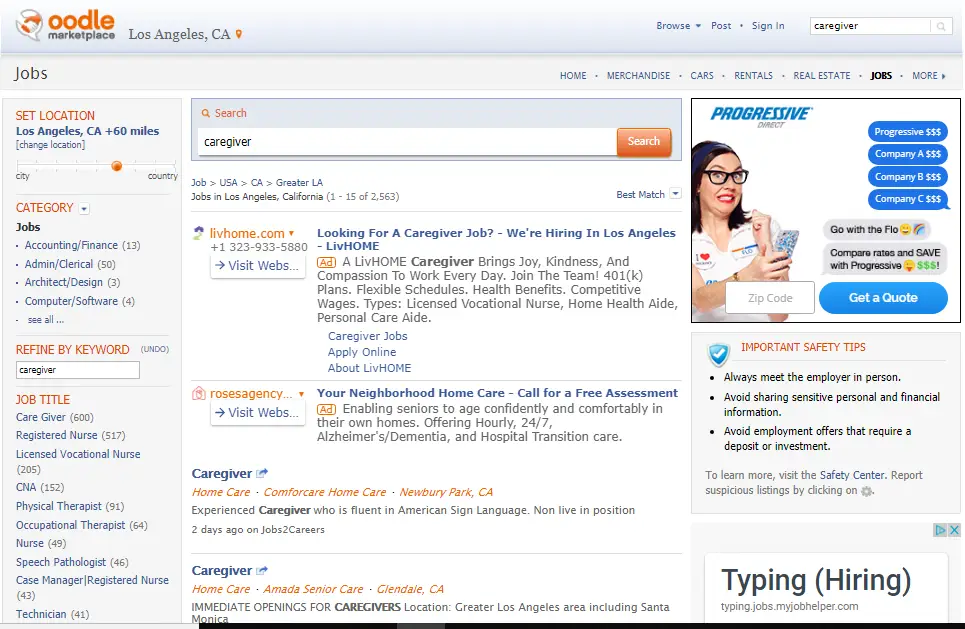Click the Safety Center link
This screenshot has height=629, width=965.
(852, 475)
